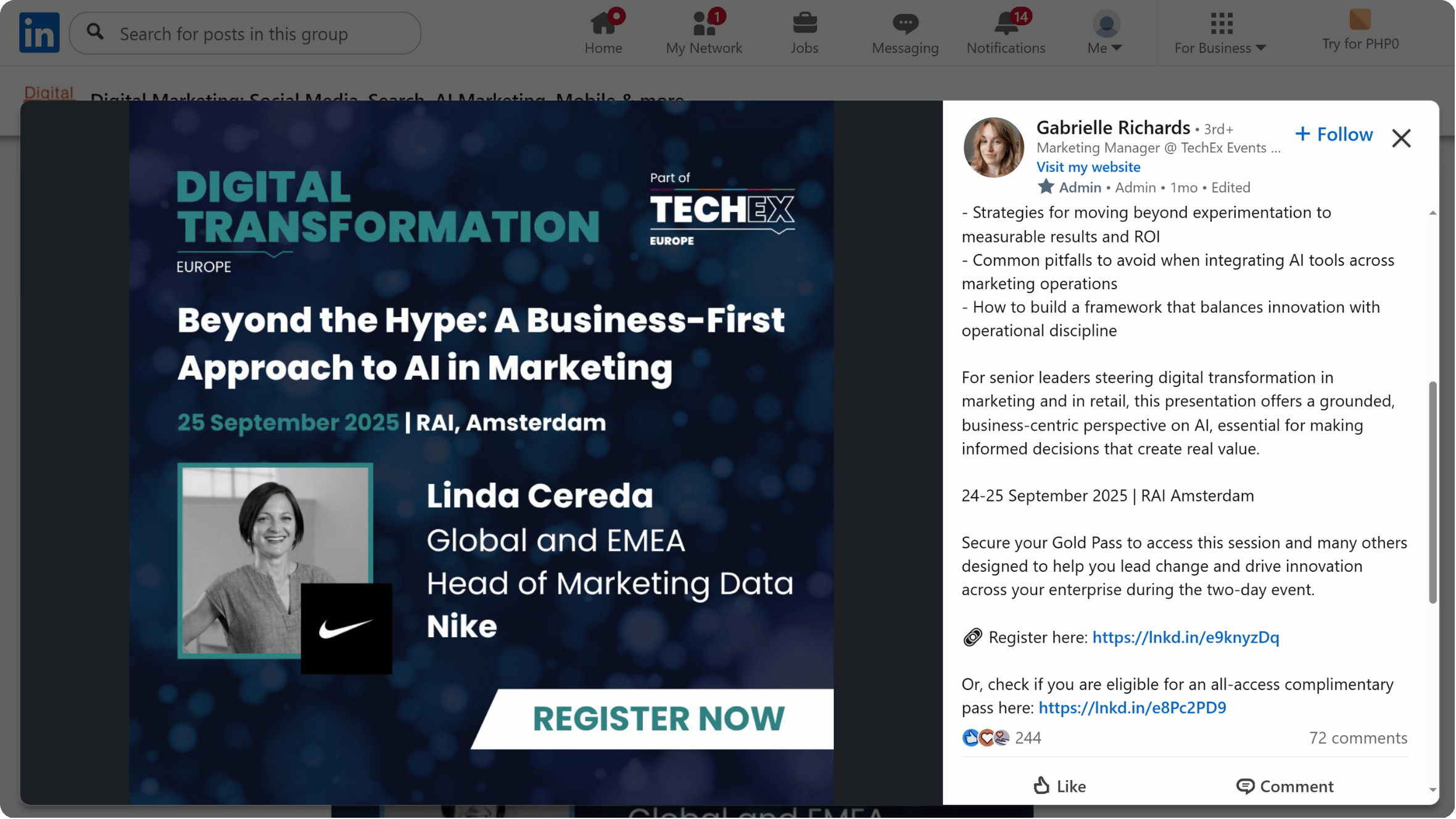The height and width of the screenshot is (819, 1456).
Task: Open the Visit my website link
Action: click(x=1088, y=167)
